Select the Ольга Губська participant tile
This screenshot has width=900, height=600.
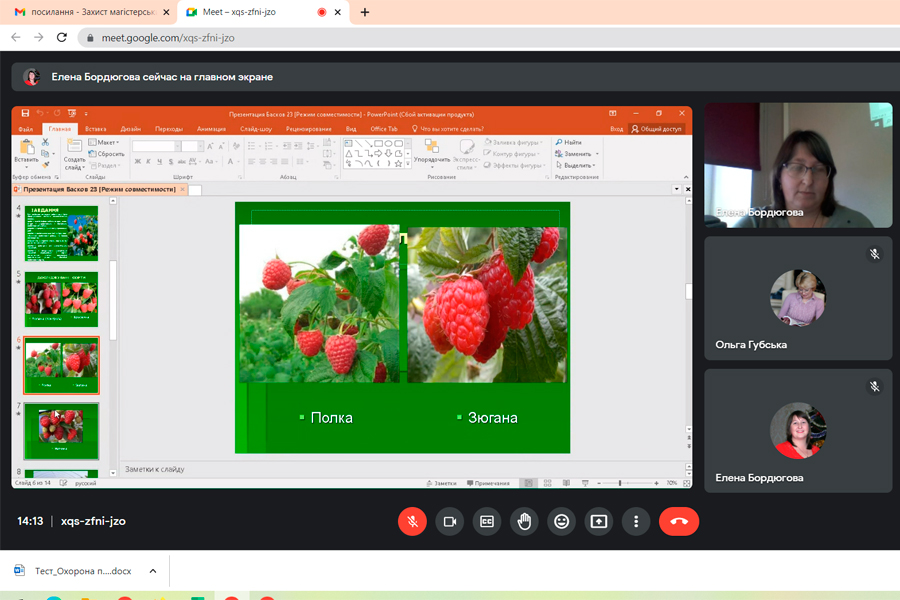coord(798,298)
